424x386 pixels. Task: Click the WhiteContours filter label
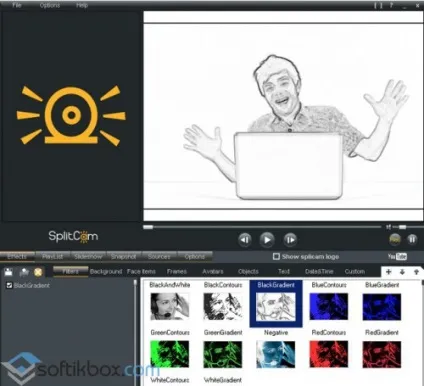click(170, 380)
